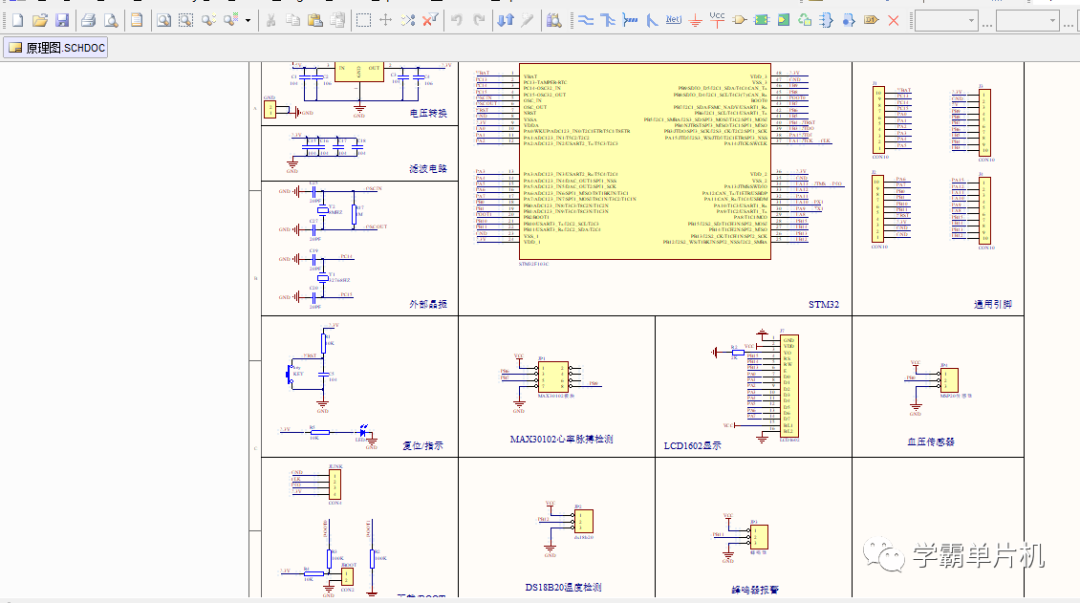Click the ellipsis button after the first combo box

point(987,24)
